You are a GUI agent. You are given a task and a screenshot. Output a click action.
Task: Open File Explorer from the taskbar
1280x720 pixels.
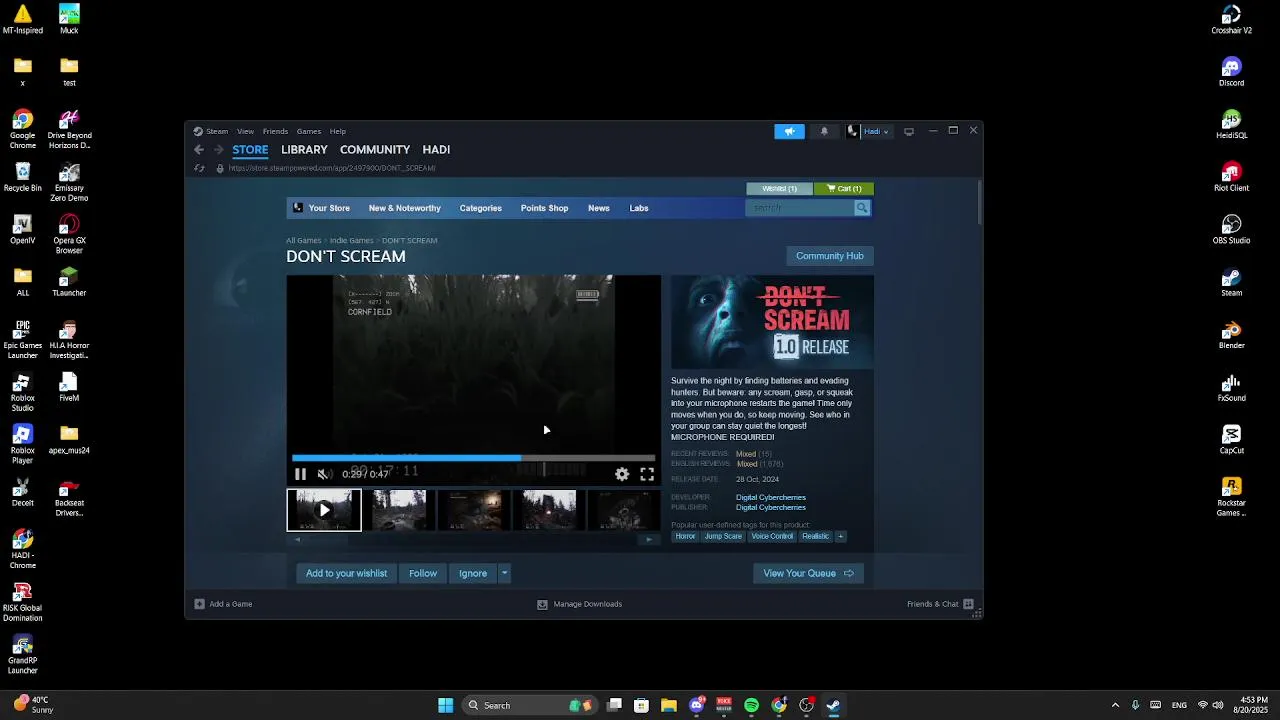coord(668,705)
